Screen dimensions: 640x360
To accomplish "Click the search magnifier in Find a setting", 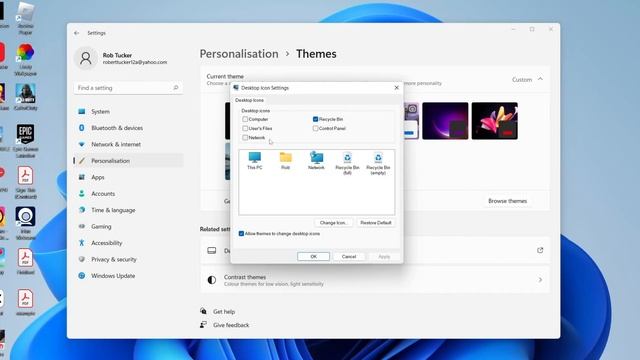I will [x=176, y=88].
